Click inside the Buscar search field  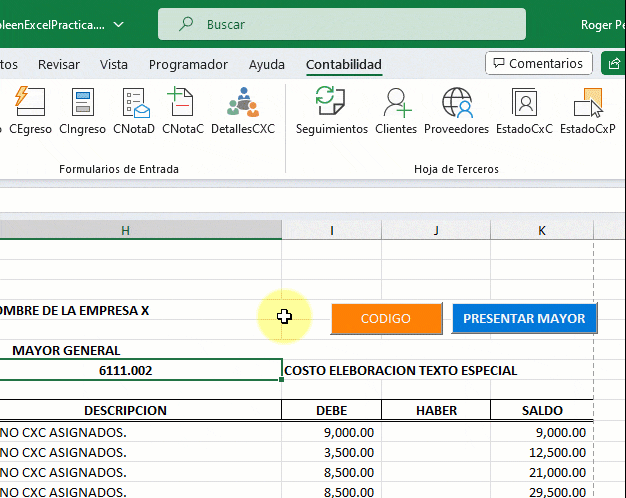pos(342,24)
